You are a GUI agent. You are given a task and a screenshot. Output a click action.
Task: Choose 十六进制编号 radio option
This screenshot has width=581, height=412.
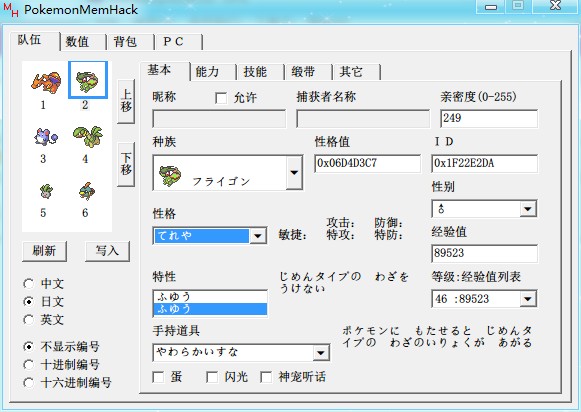[29, 383]
